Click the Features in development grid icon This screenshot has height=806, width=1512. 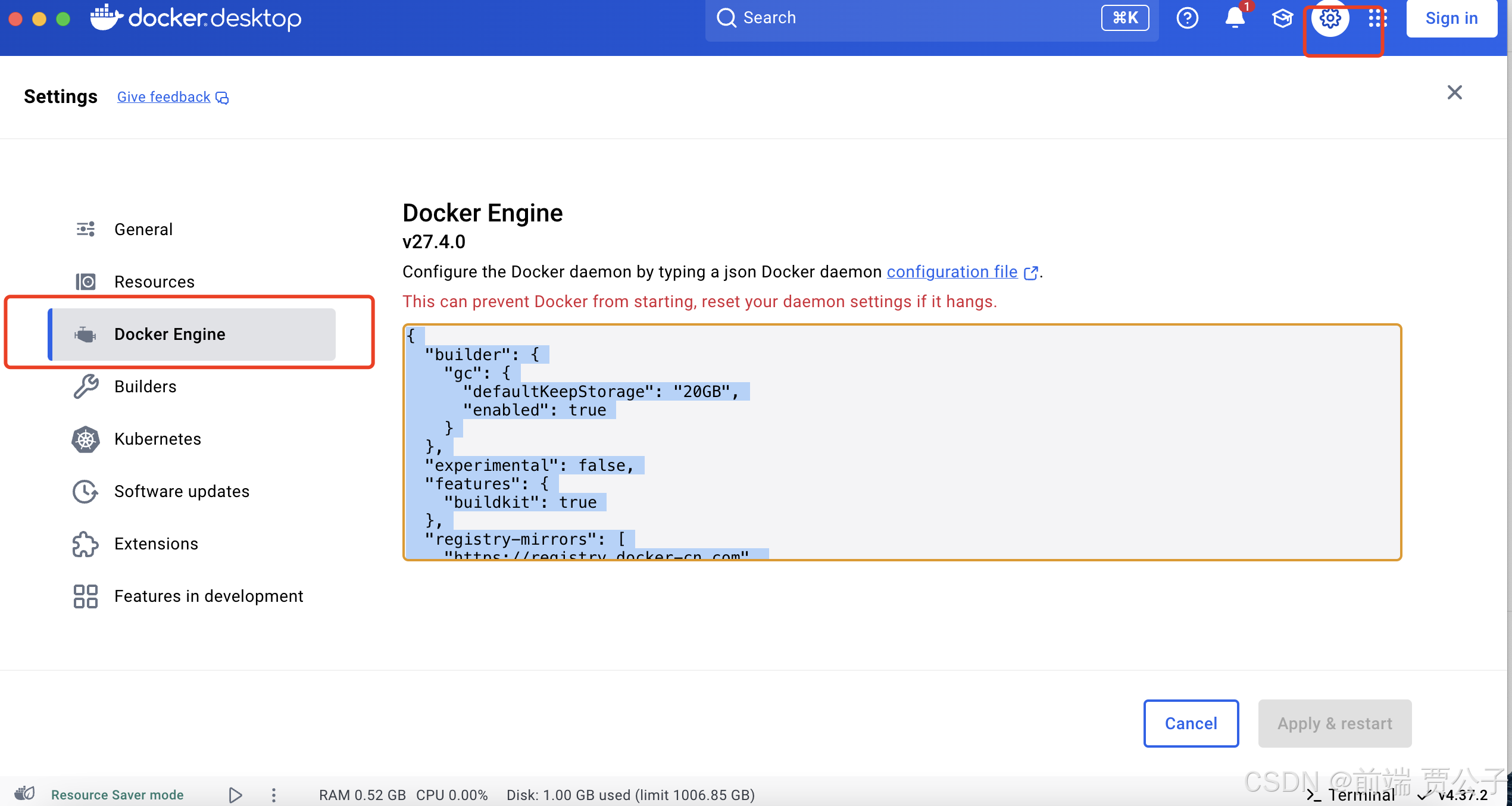pyautogui.click(x=86, y=596)
